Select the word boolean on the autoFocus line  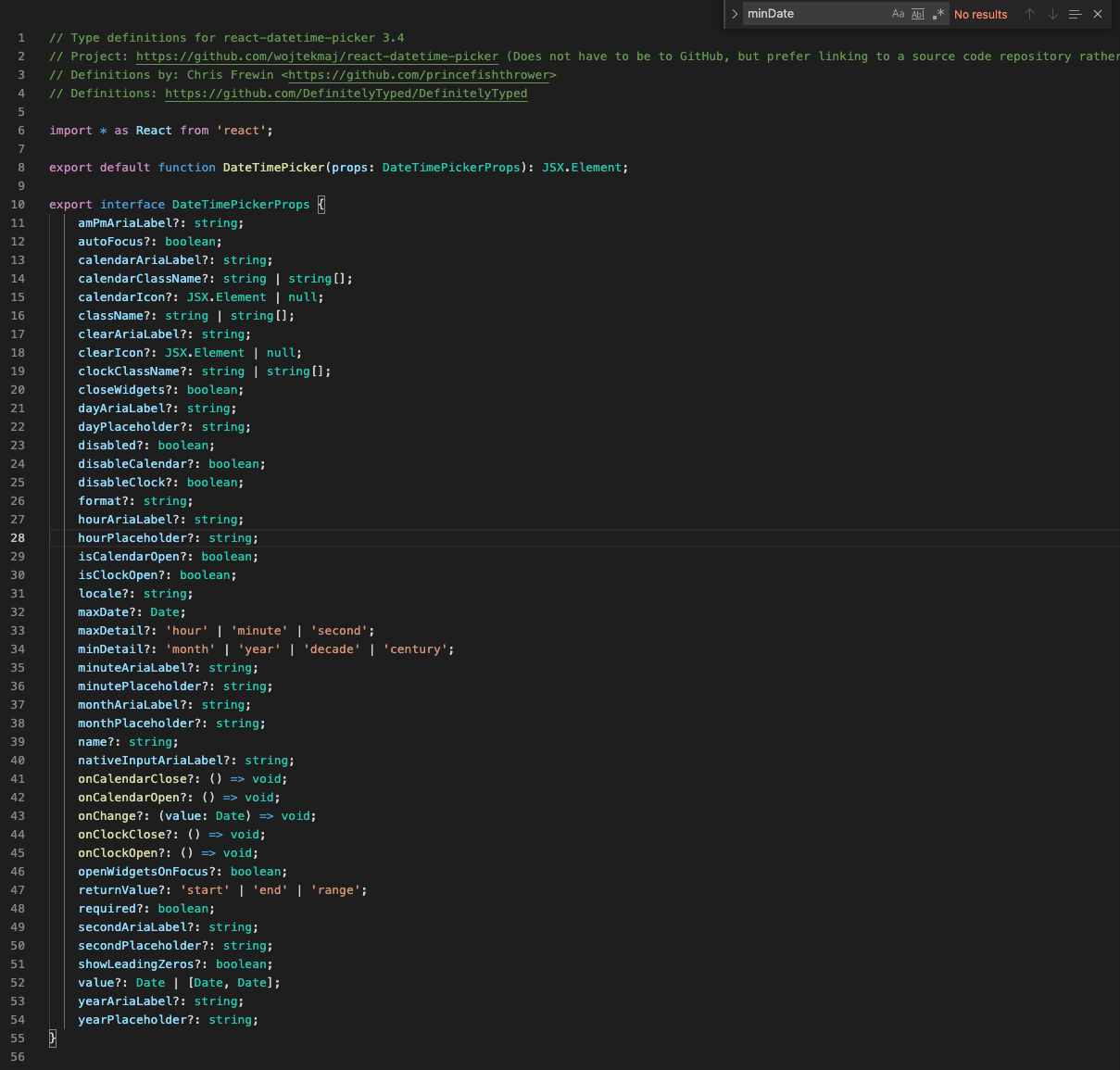(x=191, y=241)
